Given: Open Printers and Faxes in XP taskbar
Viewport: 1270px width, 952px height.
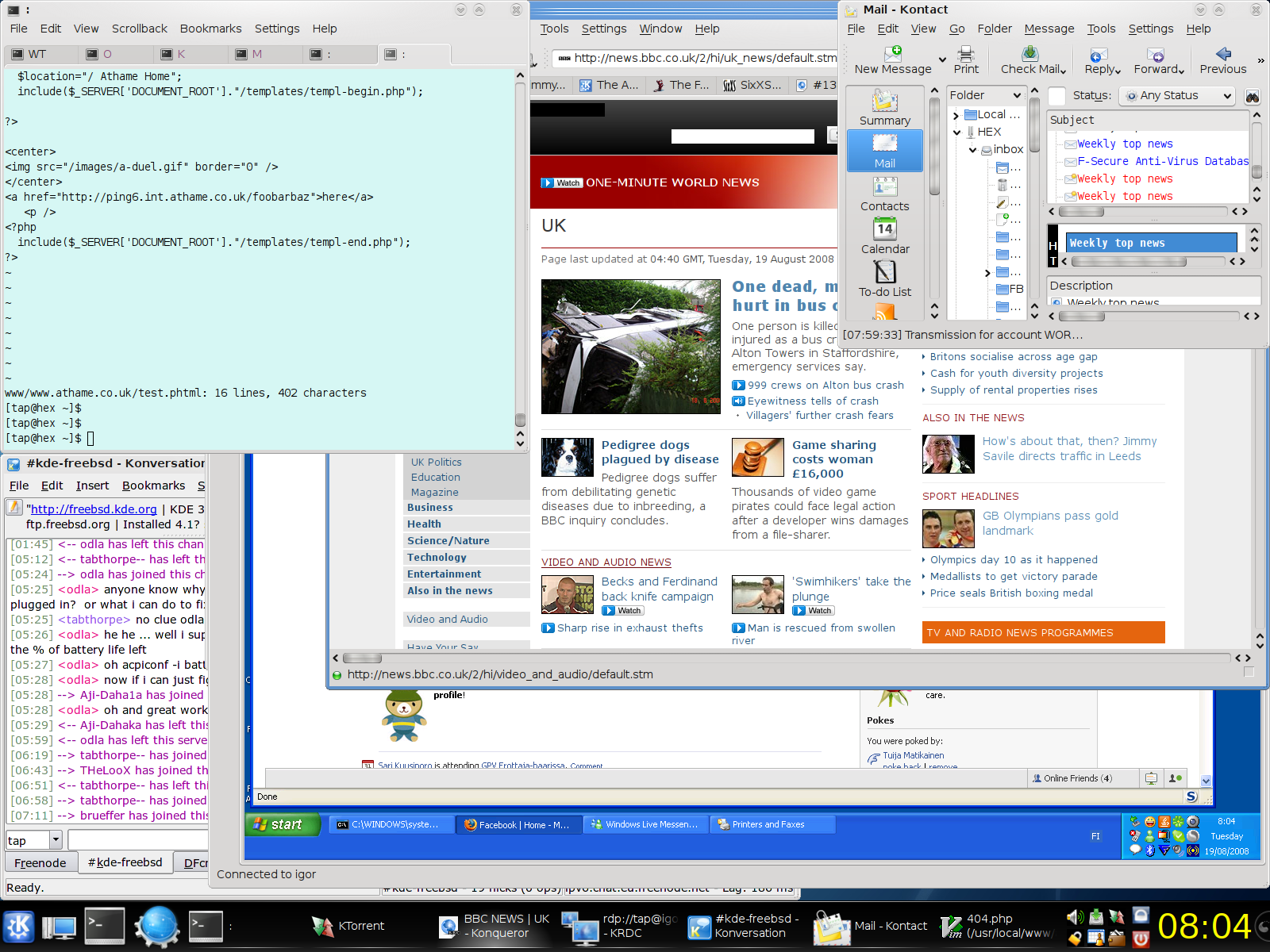Looking at the screenshot, I should pos(772,825).
